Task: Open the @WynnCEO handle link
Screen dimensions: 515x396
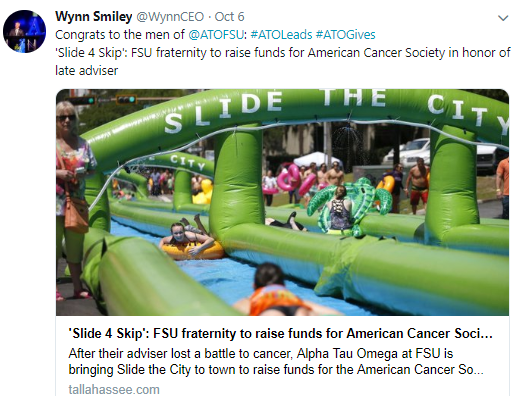Action: (x=170, y=17)
